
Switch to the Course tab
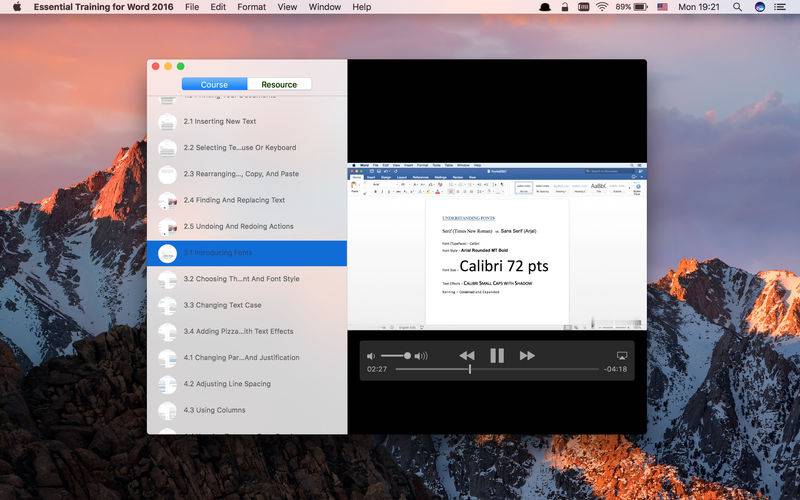tap(214, 84)
